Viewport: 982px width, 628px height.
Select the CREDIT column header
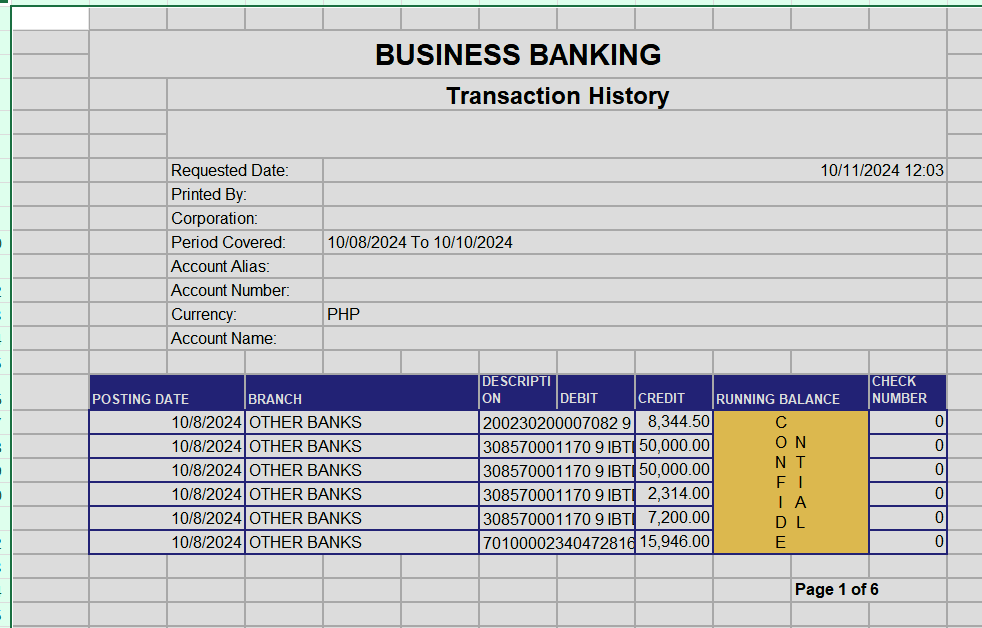click(x=673, y=393)
